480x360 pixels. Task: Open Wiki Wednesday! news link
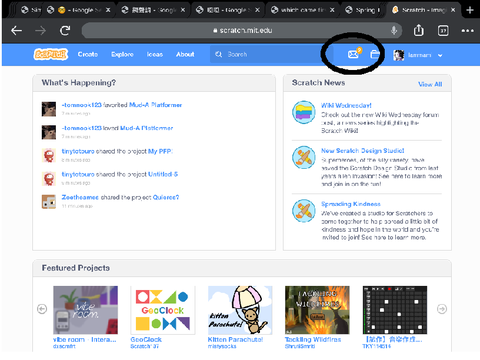coord(346,105)
